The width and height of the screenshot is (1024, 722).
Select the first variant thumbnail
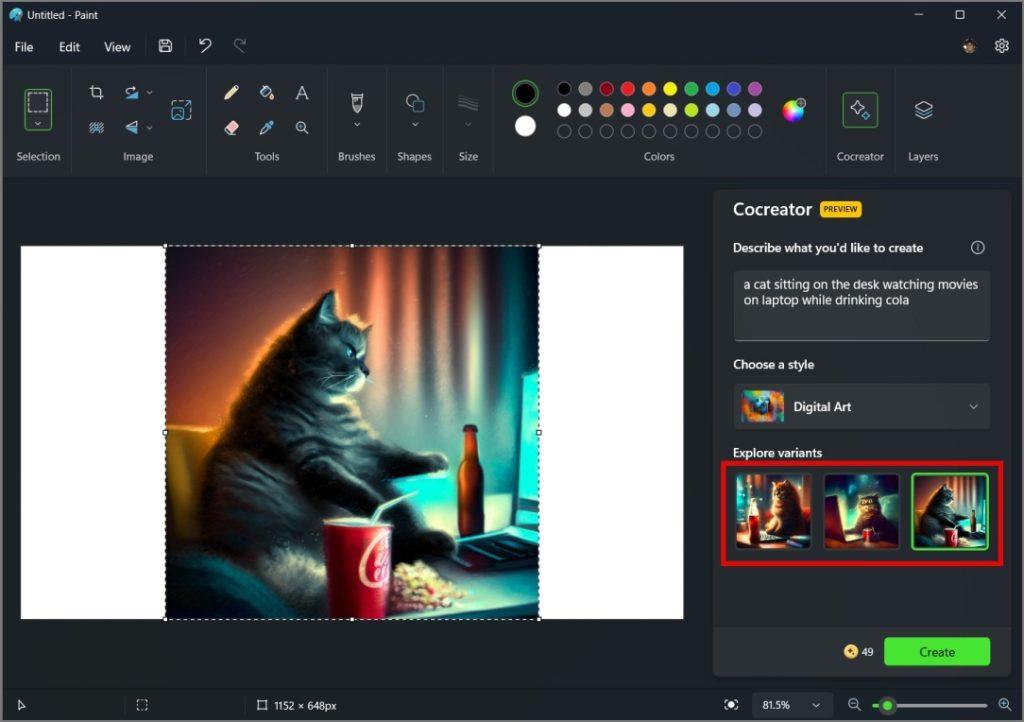[773, 511]
